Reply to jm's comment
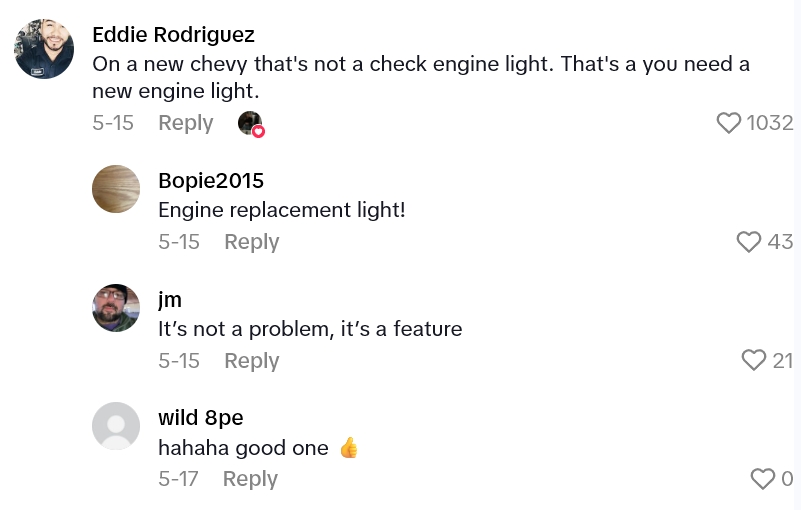801x510 pixels. [251, 360]
